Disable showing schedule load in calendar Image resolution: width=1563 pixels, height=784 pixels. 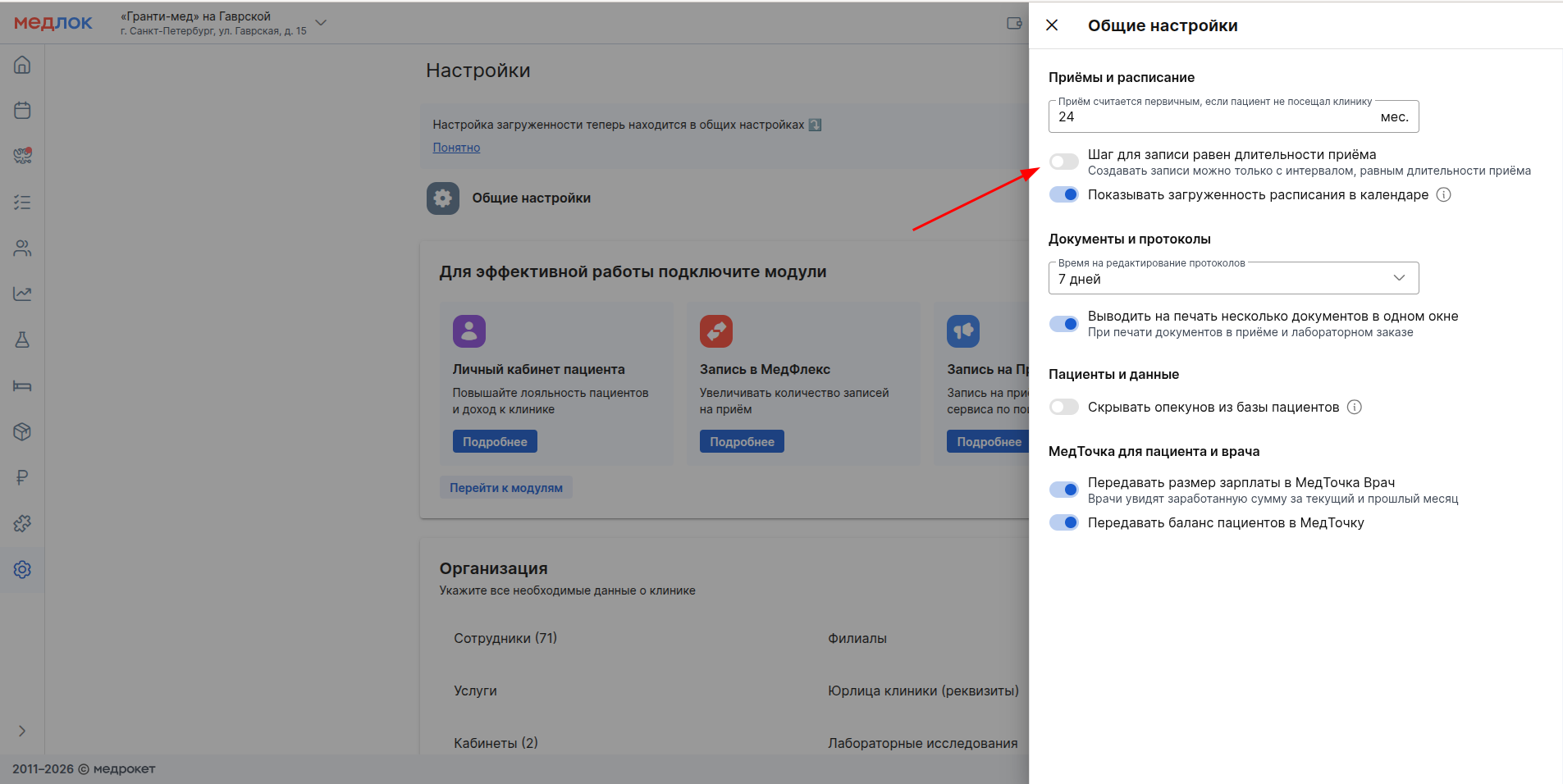pos(1064,194)
